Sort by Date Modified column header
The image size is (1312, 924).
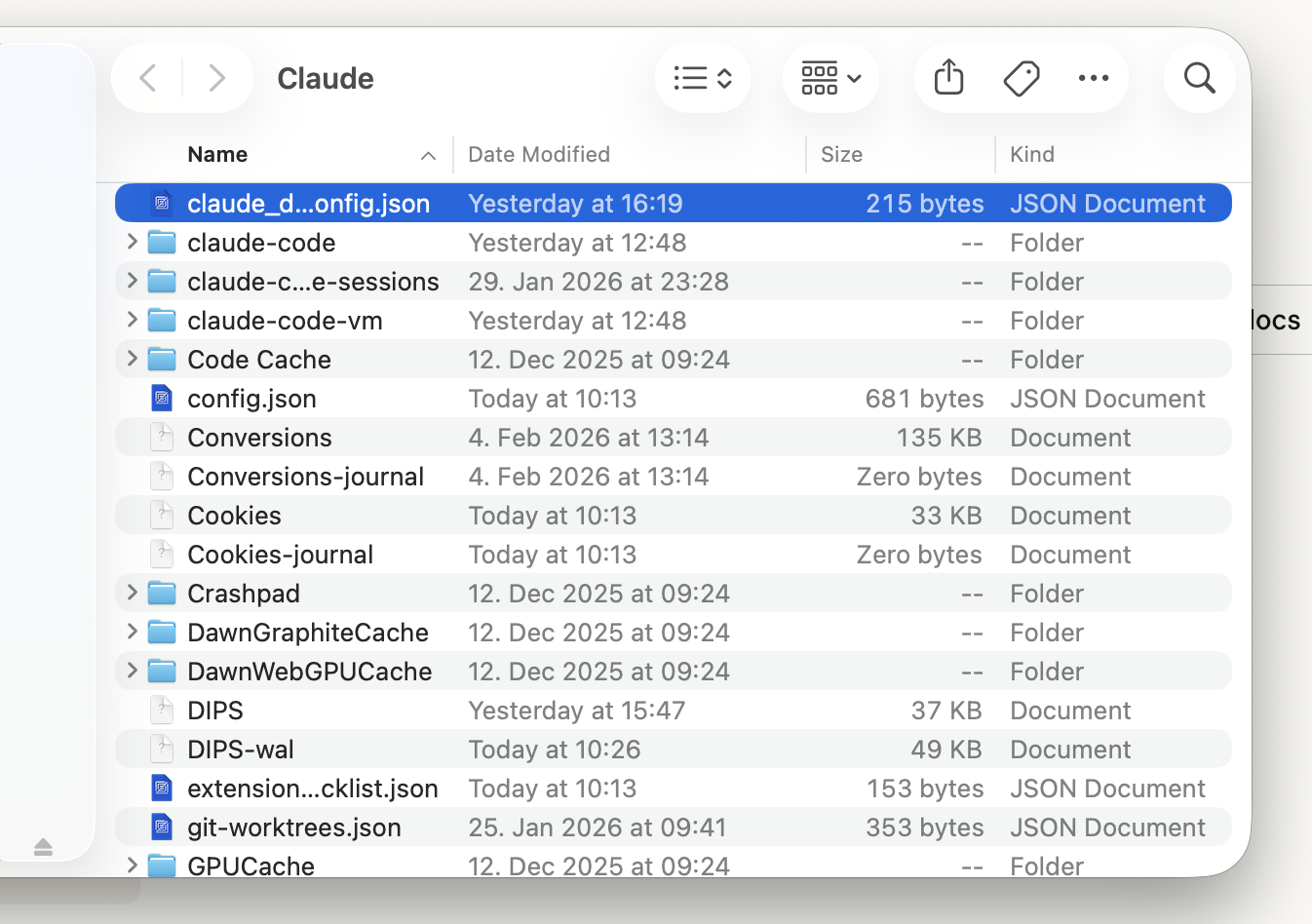[539, 154]
